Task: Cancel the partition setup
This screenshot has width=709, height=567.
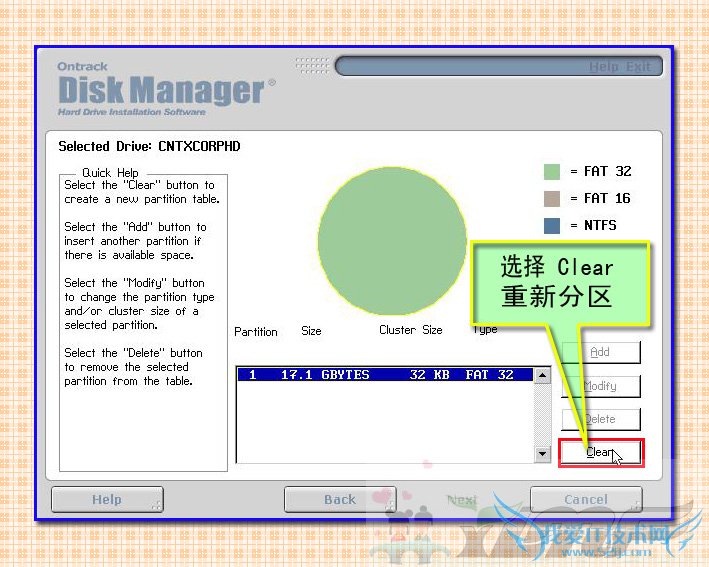Action: pos(586,499)
